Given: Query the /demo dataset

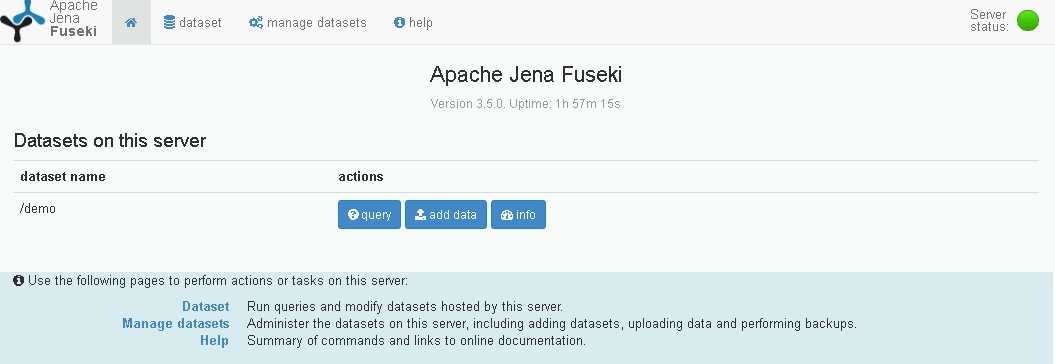Looking at the screenshot, I should [369, 215].
